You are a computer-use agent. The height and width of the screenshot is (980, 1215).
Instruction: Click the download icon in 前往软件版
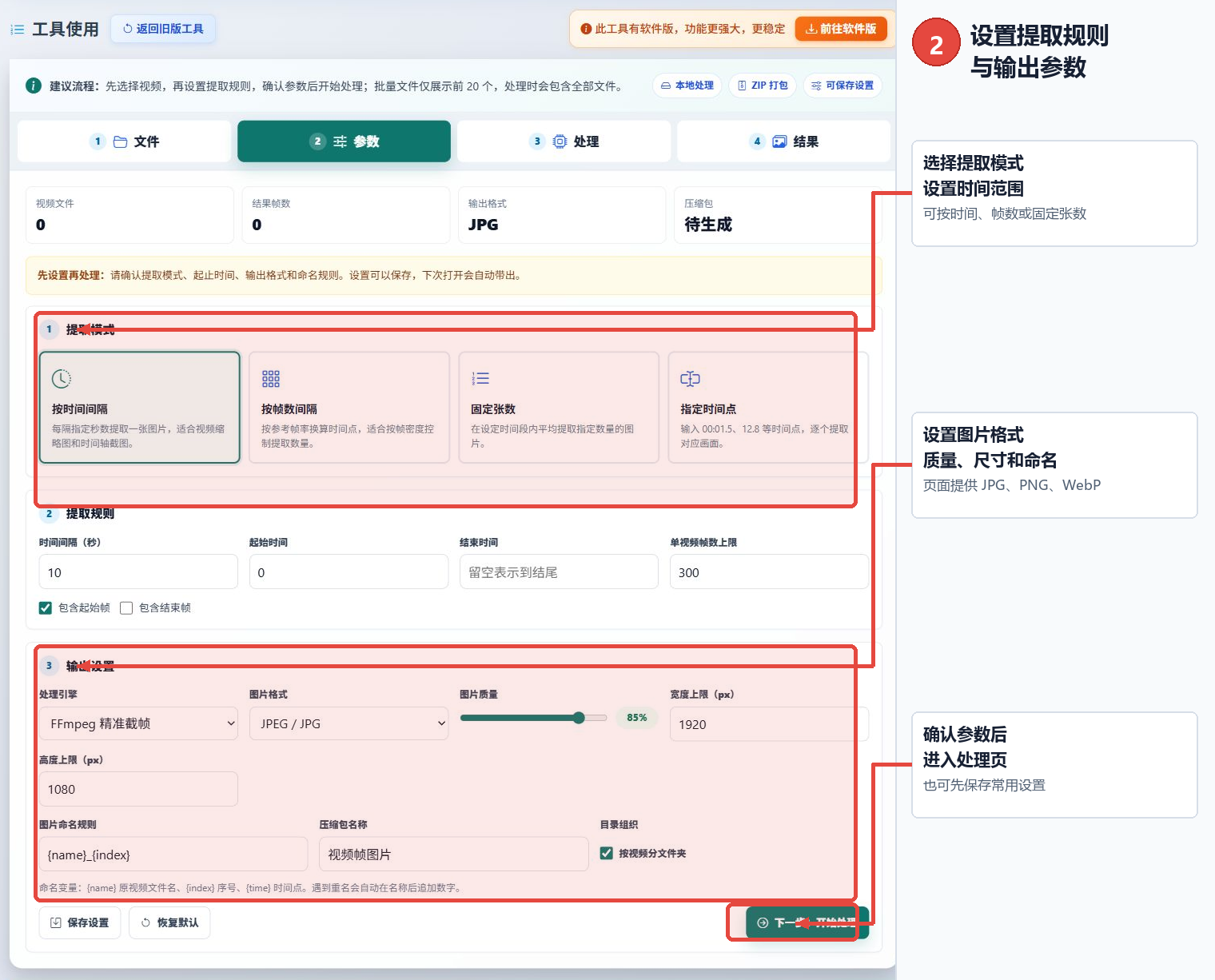coord(811,29)
